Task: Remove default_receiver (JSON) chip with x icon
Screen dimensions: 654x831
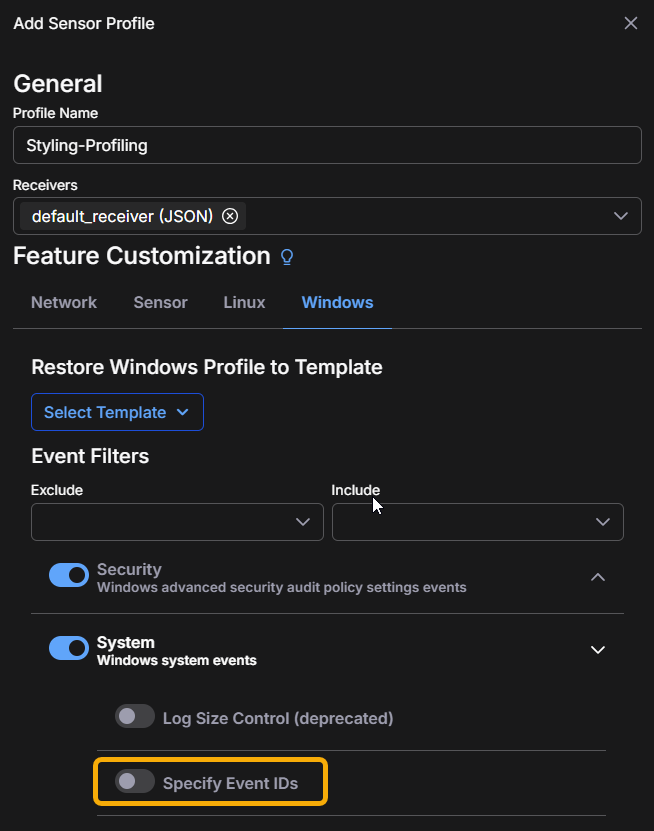Action: [x=230, y=216]
